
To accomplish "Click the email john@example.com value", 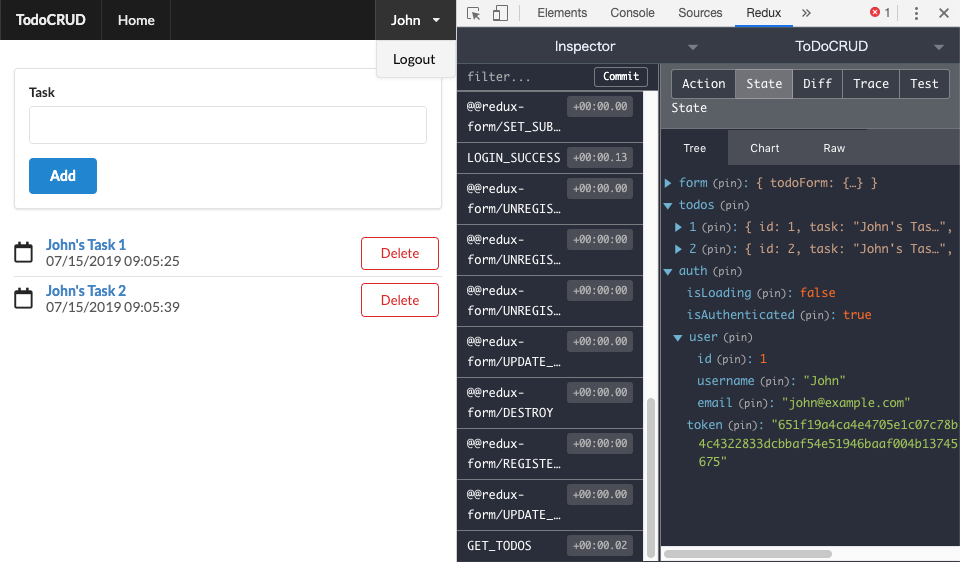I will coord(846,403).
